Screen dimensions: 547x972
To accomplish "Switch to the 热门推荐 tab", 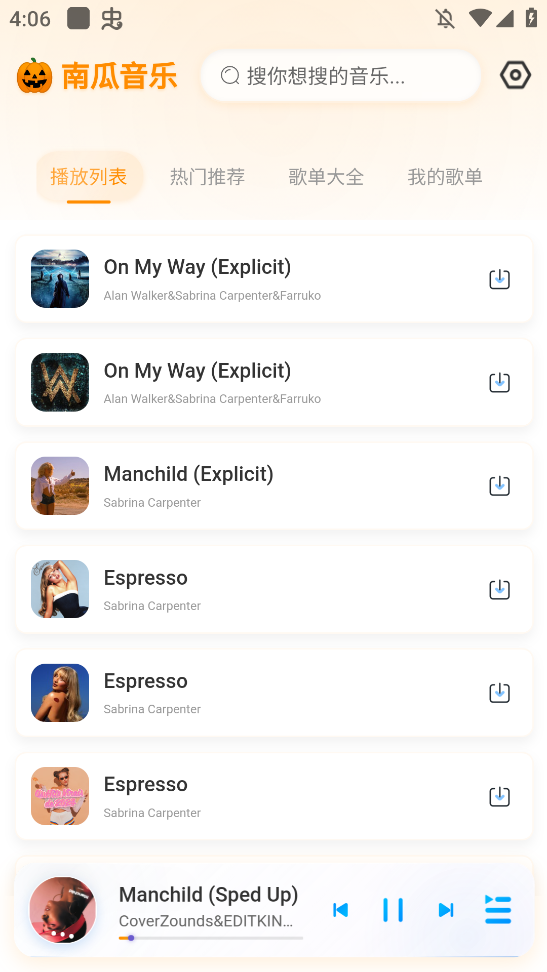I will pos(207,177).
